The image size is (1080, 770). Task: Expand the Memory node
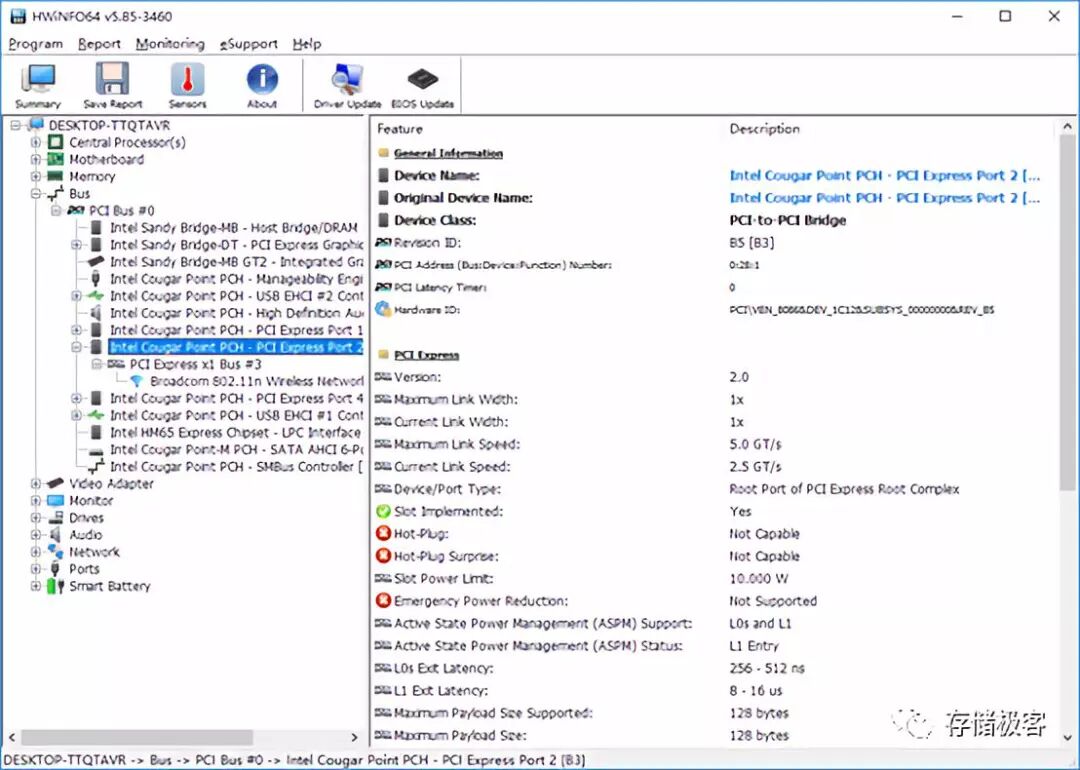(35, 176)
